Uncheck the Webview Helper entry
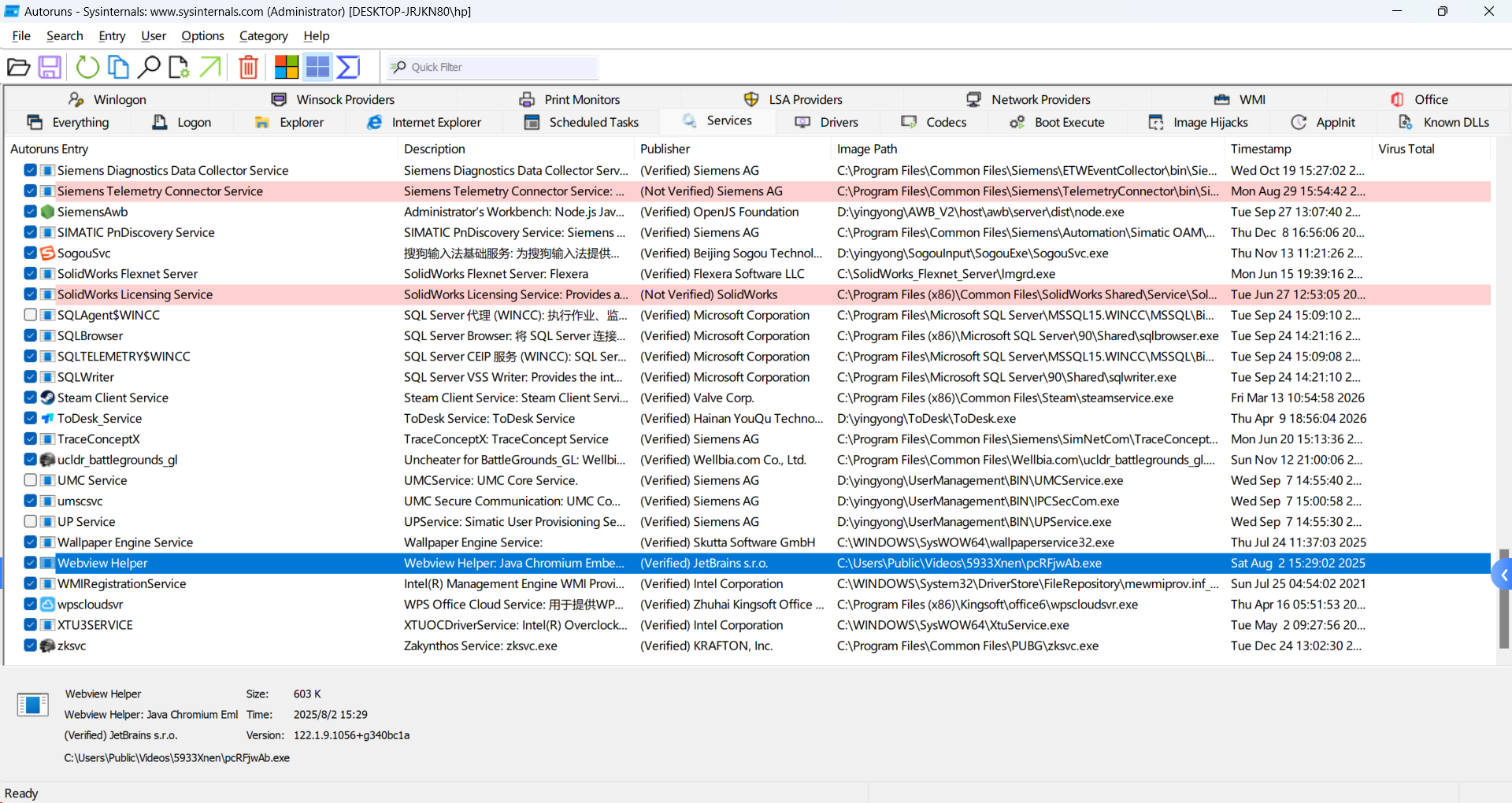Image resolution: width=1512 pixels, height=803 pixels. tap(30, 563)
